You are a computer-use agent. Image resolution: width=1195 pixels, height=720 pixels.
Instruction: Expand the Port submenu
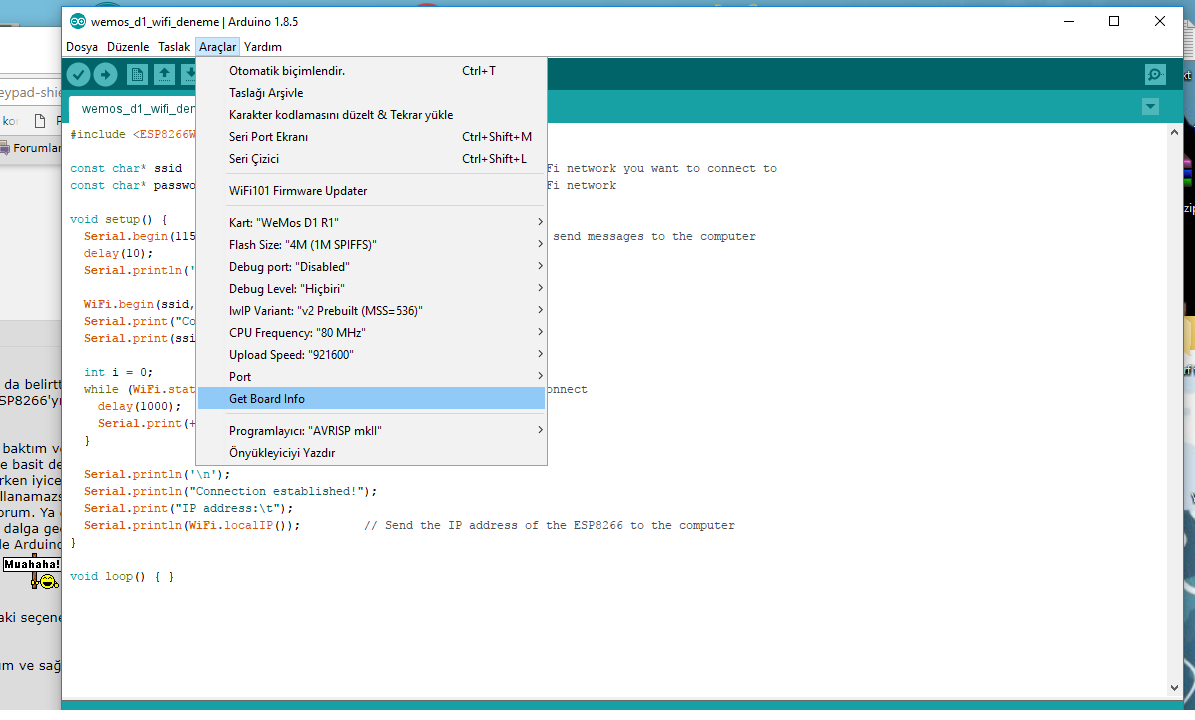click(x=371, y=377)
